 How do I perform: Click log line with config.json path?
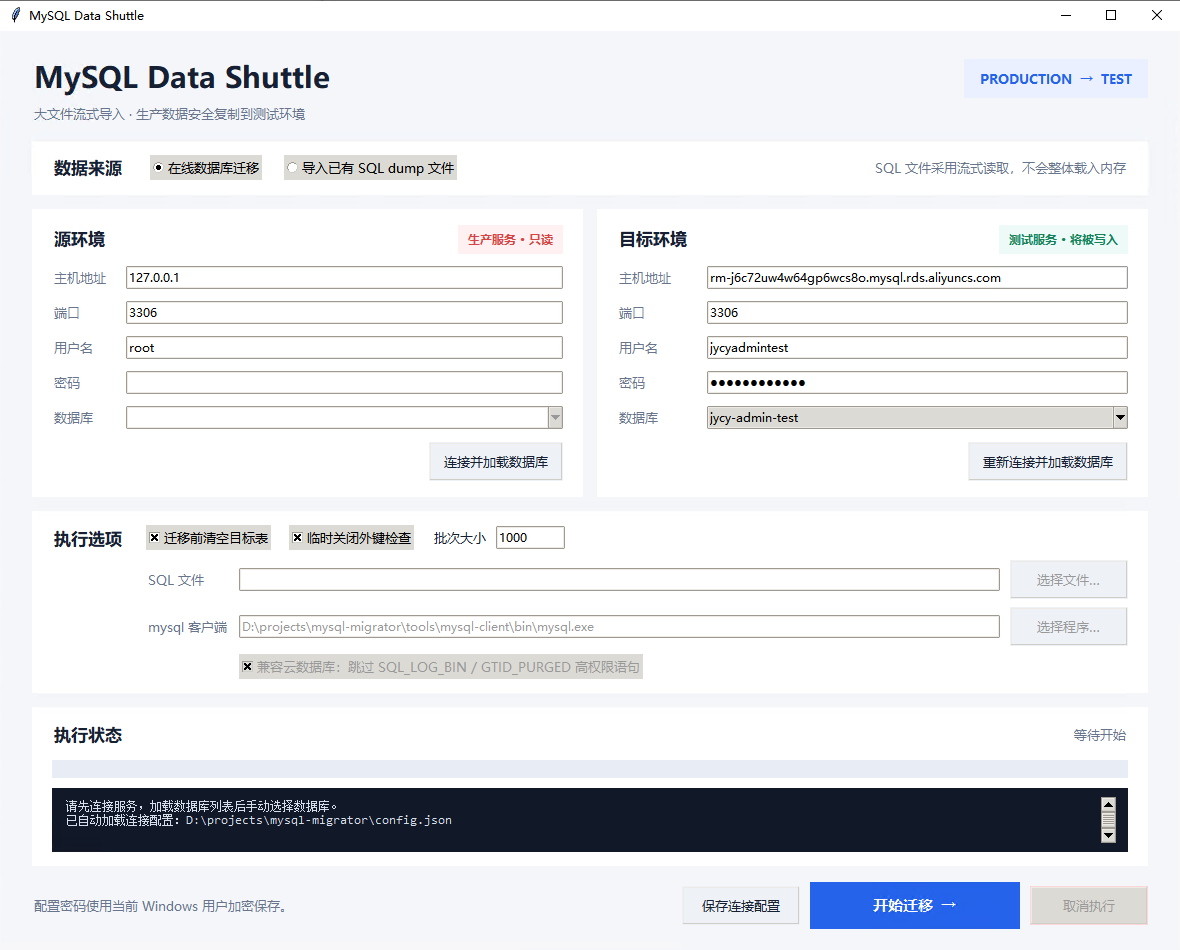pyautogui.click(x=259, y=821)
